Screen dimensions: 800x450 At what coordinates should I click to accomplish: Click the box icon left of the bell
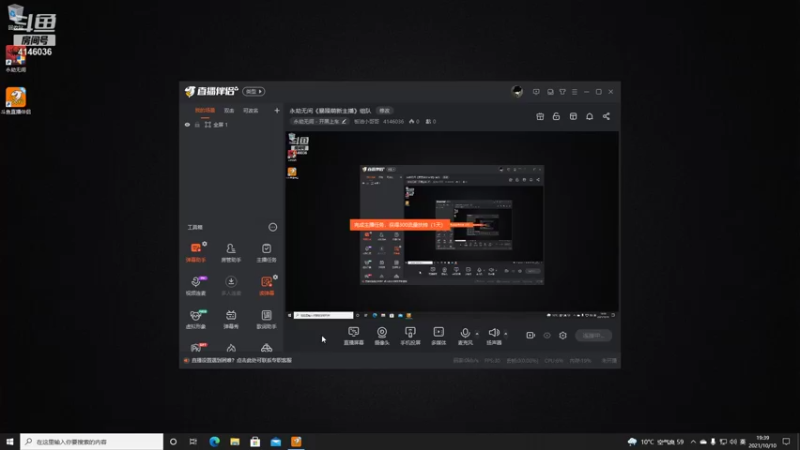pos(573,116)
